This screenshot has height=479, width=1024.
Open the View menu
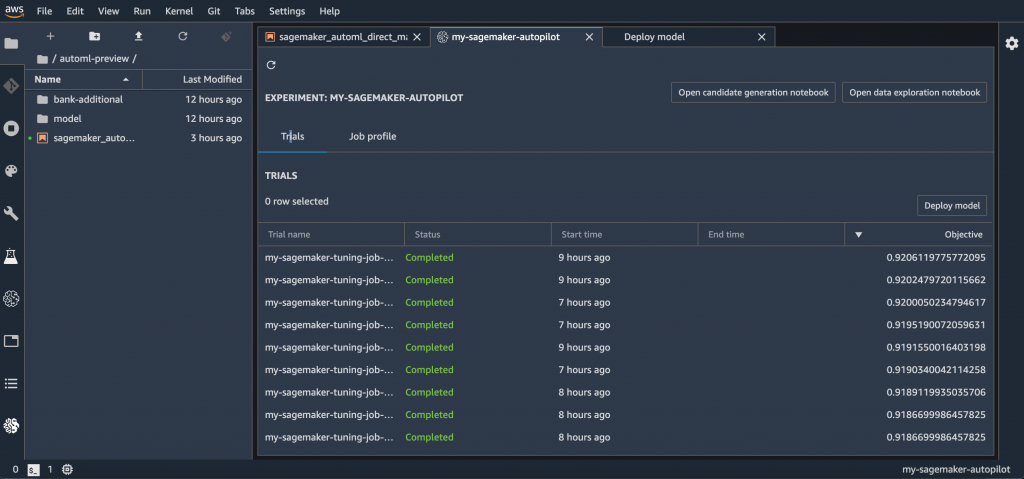[108, 11]
